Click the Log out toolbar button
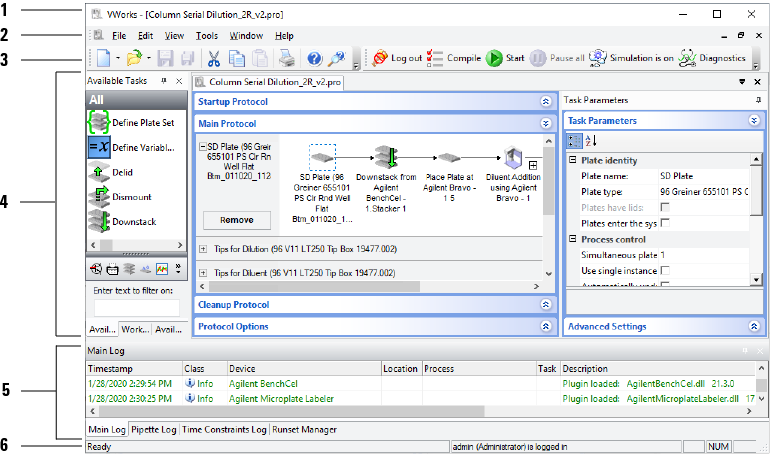This screenshot has height=455, width=770. click(397, 58)
